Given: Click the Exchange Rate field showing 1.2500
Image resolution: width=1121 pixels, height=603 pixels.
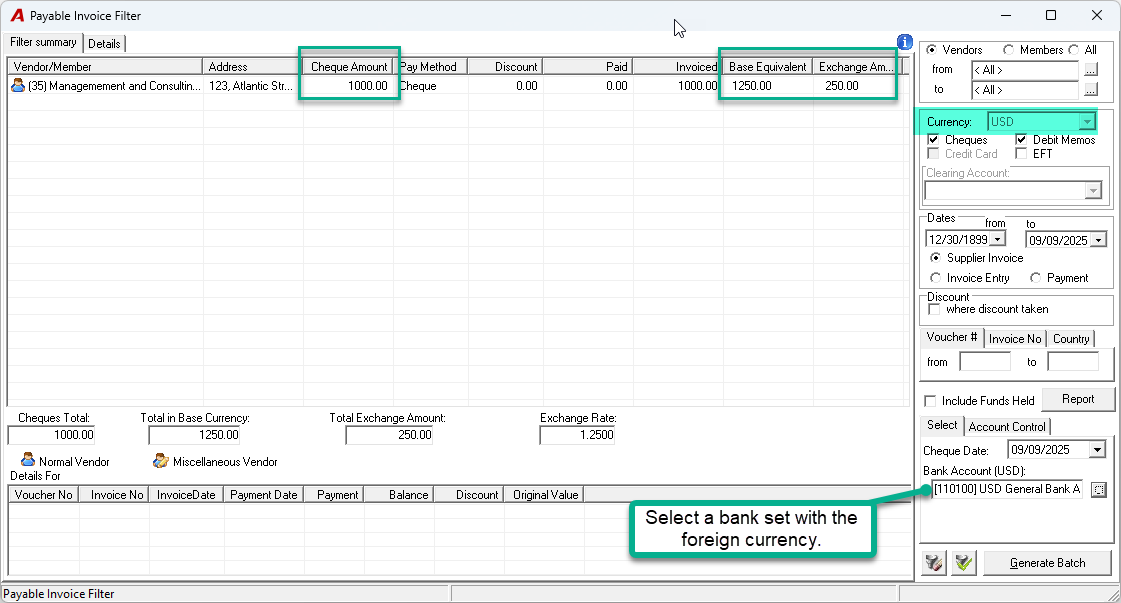Looking at the screenshot, I should (577, 435).
